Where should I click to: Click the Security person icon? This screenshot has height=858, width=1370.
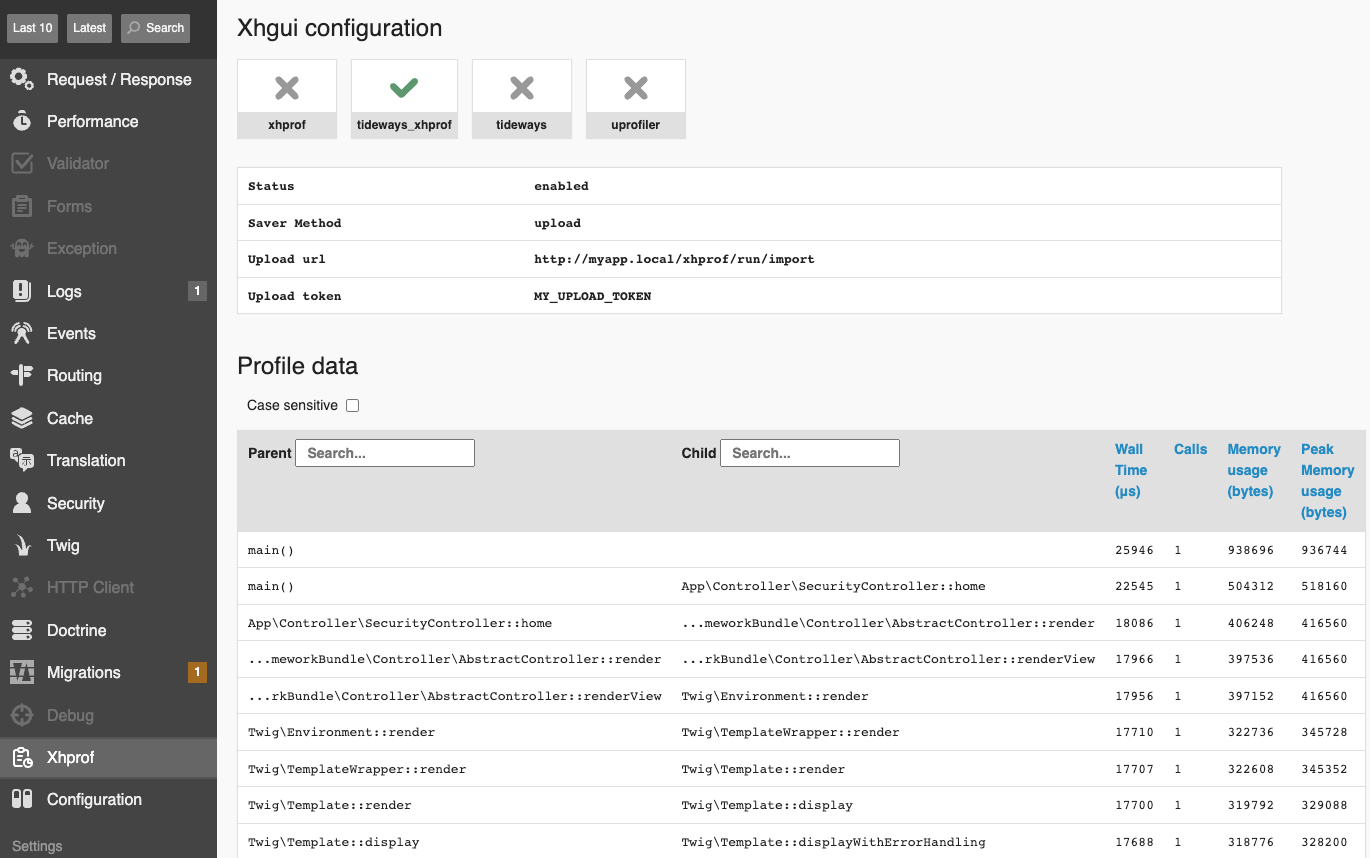tap(22, 503)
